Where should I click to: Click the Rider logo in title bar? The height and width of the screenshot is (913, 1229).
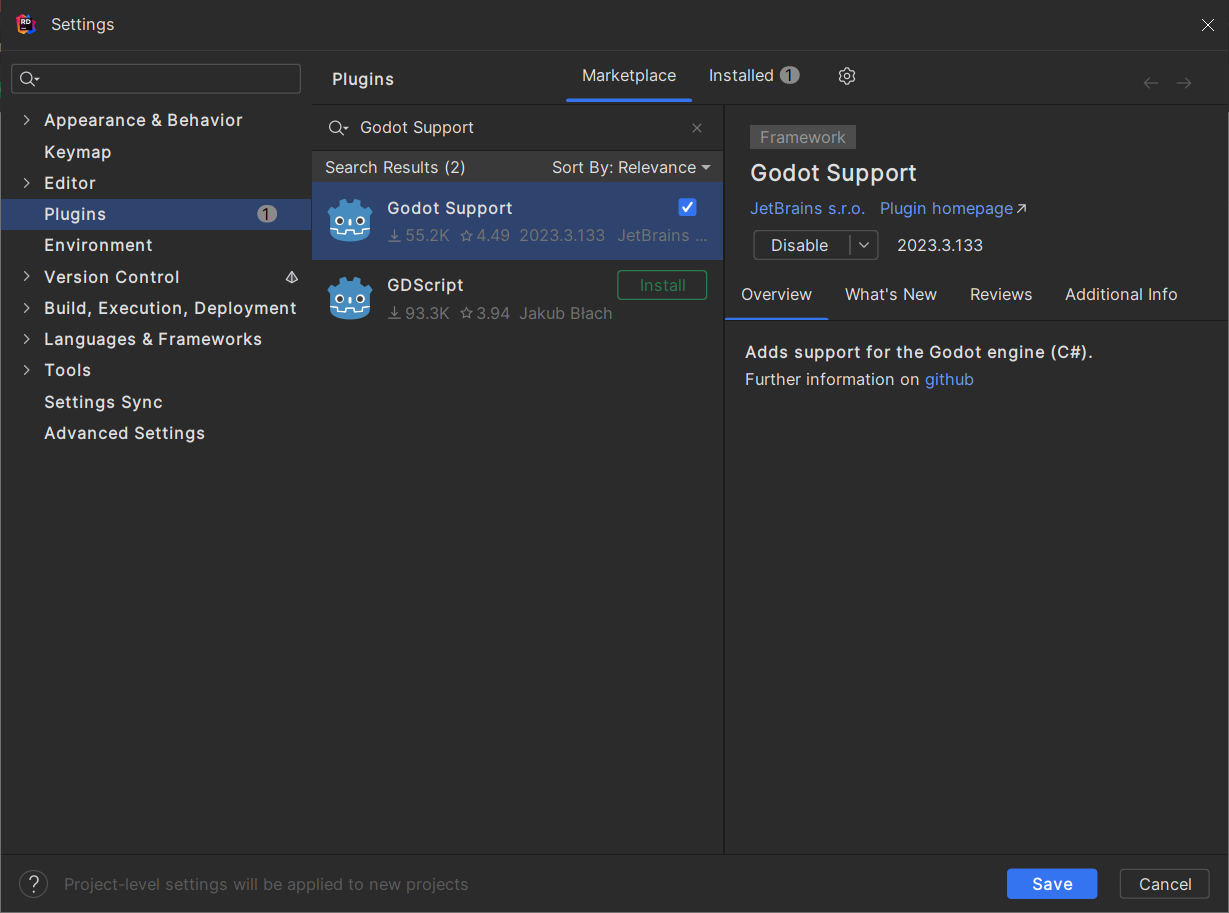[26, 24]
